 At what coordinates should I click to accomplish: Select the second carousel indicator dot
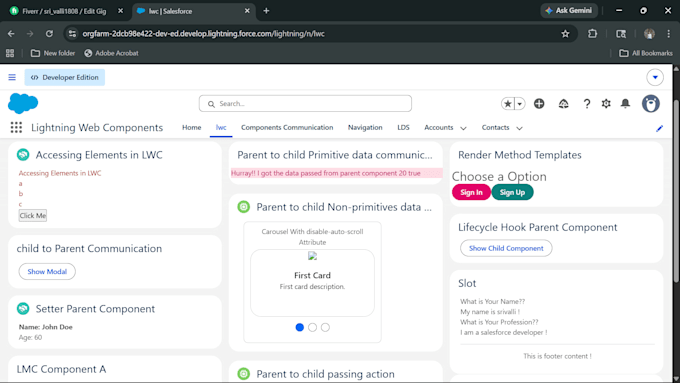pos(312,327)
